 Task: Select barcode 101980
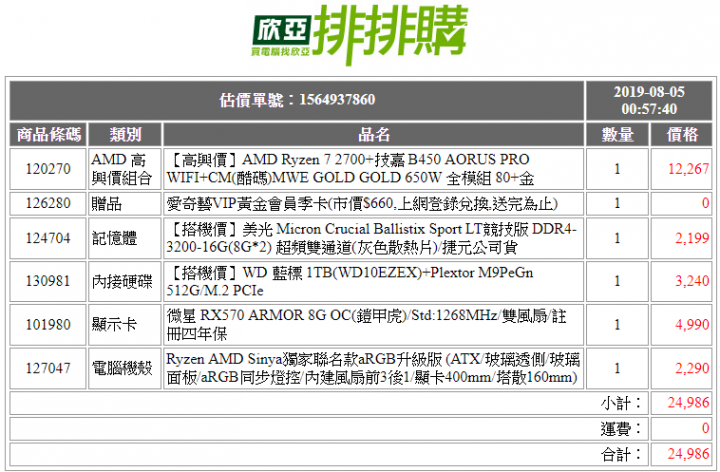[48, 325]
